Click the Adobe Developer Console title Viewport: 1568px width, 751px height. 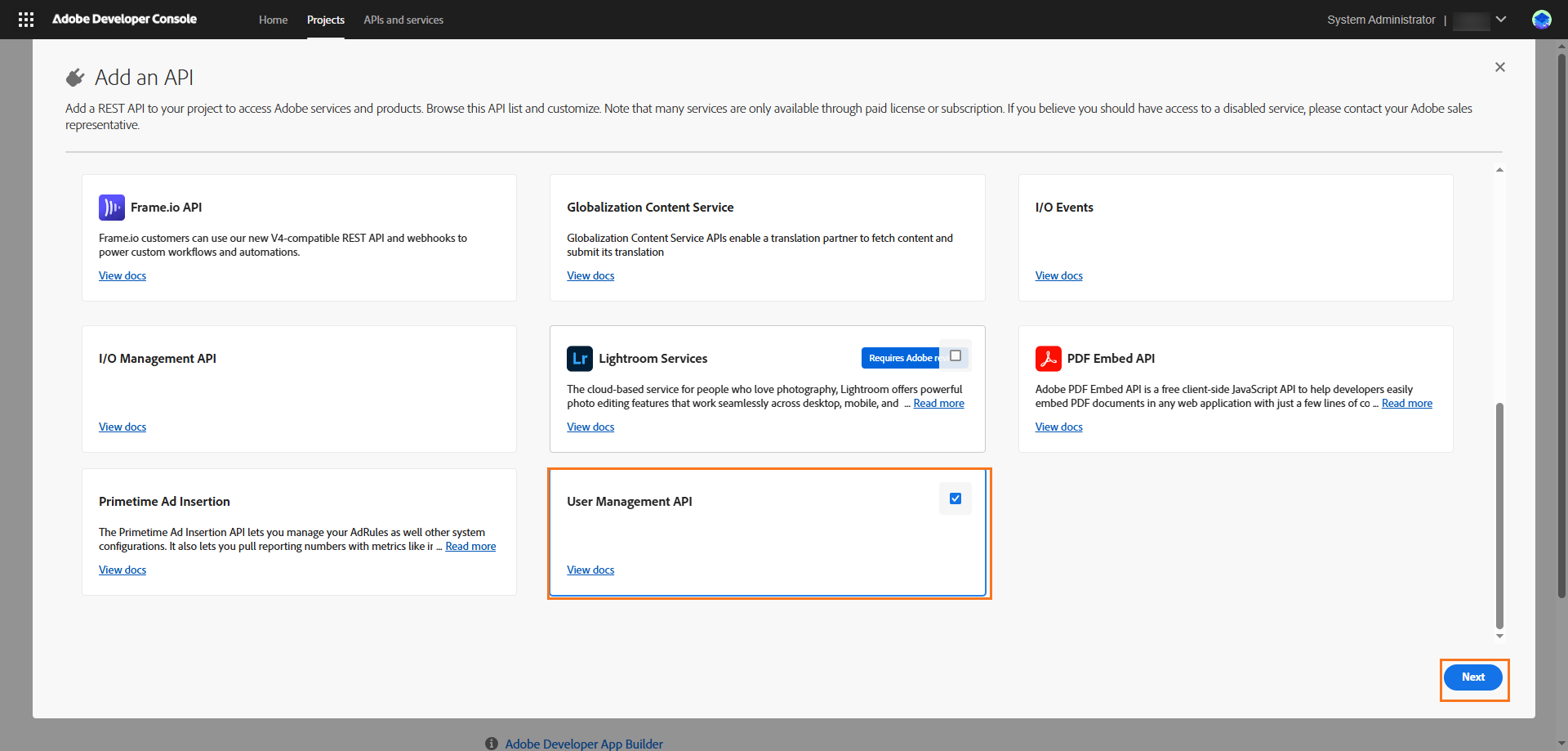pos(124,19)
